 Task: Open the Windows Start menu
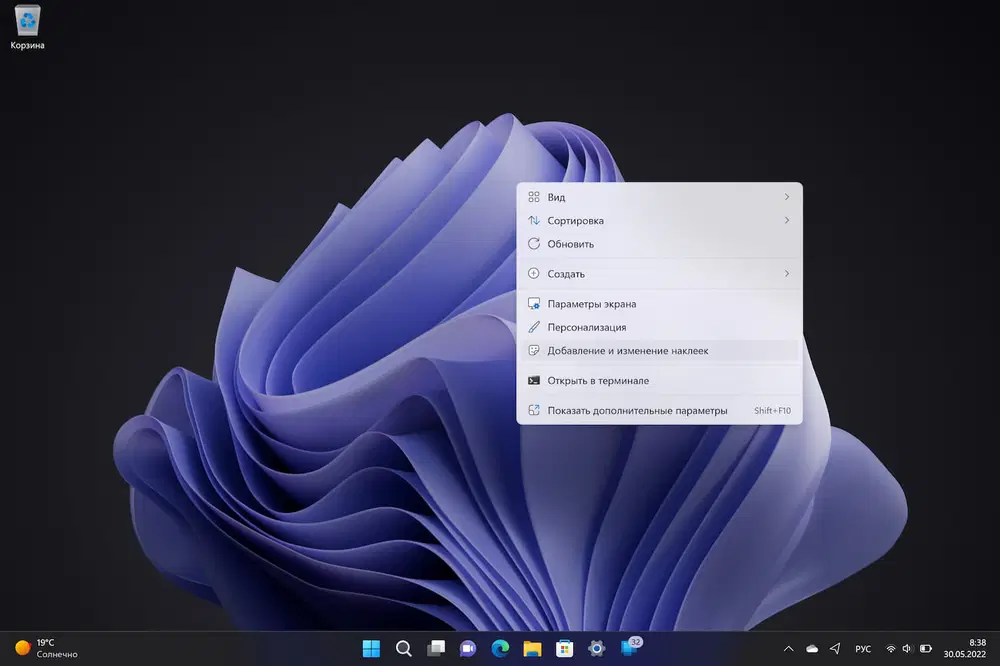pyautogui.click(x=371, y=649)
